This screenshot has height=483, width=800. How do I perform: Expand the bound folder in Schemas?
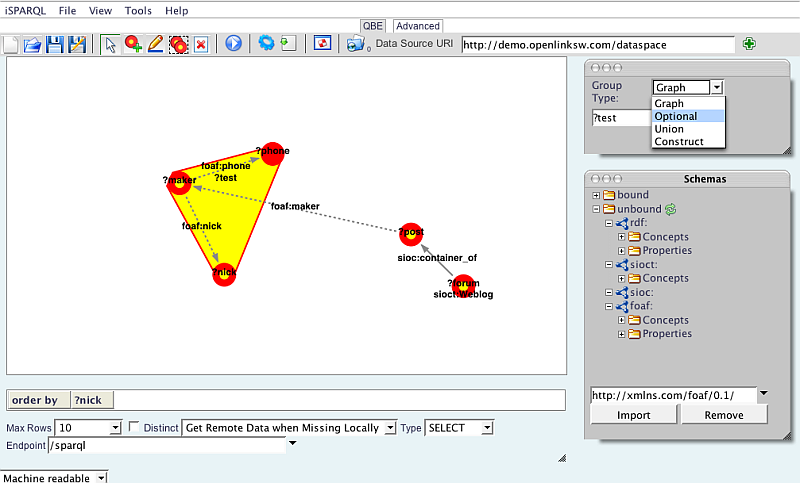pyautogui.click(x=596, y=195)
